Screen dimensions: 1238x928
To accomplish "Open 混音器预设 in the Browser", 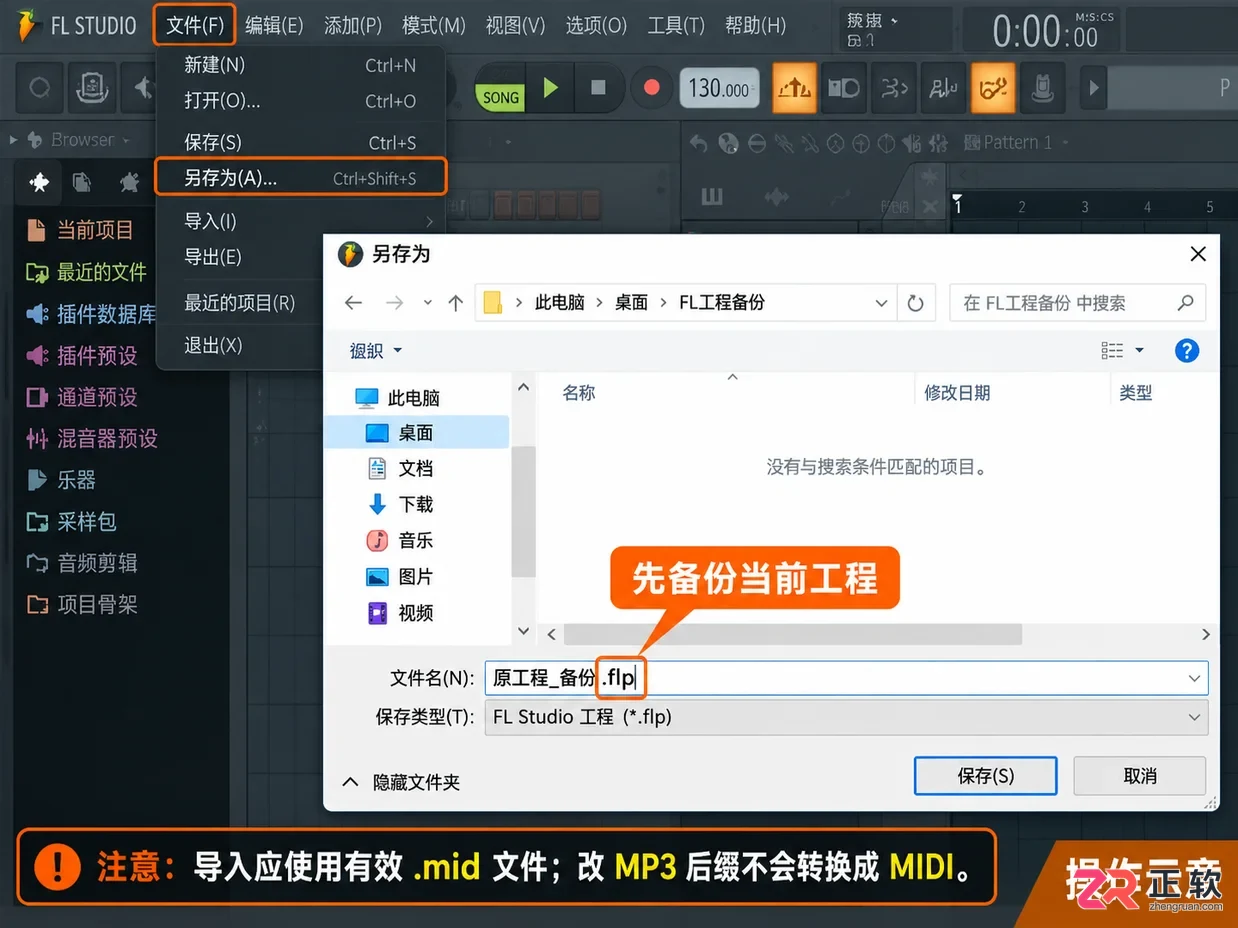I will tap(92, 438).
